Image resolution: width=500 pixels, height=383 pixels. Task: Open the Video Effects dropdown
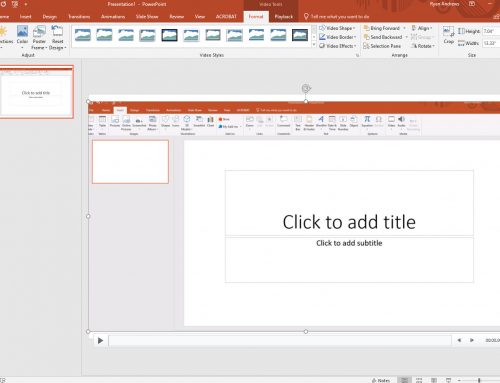pos(337,46)
